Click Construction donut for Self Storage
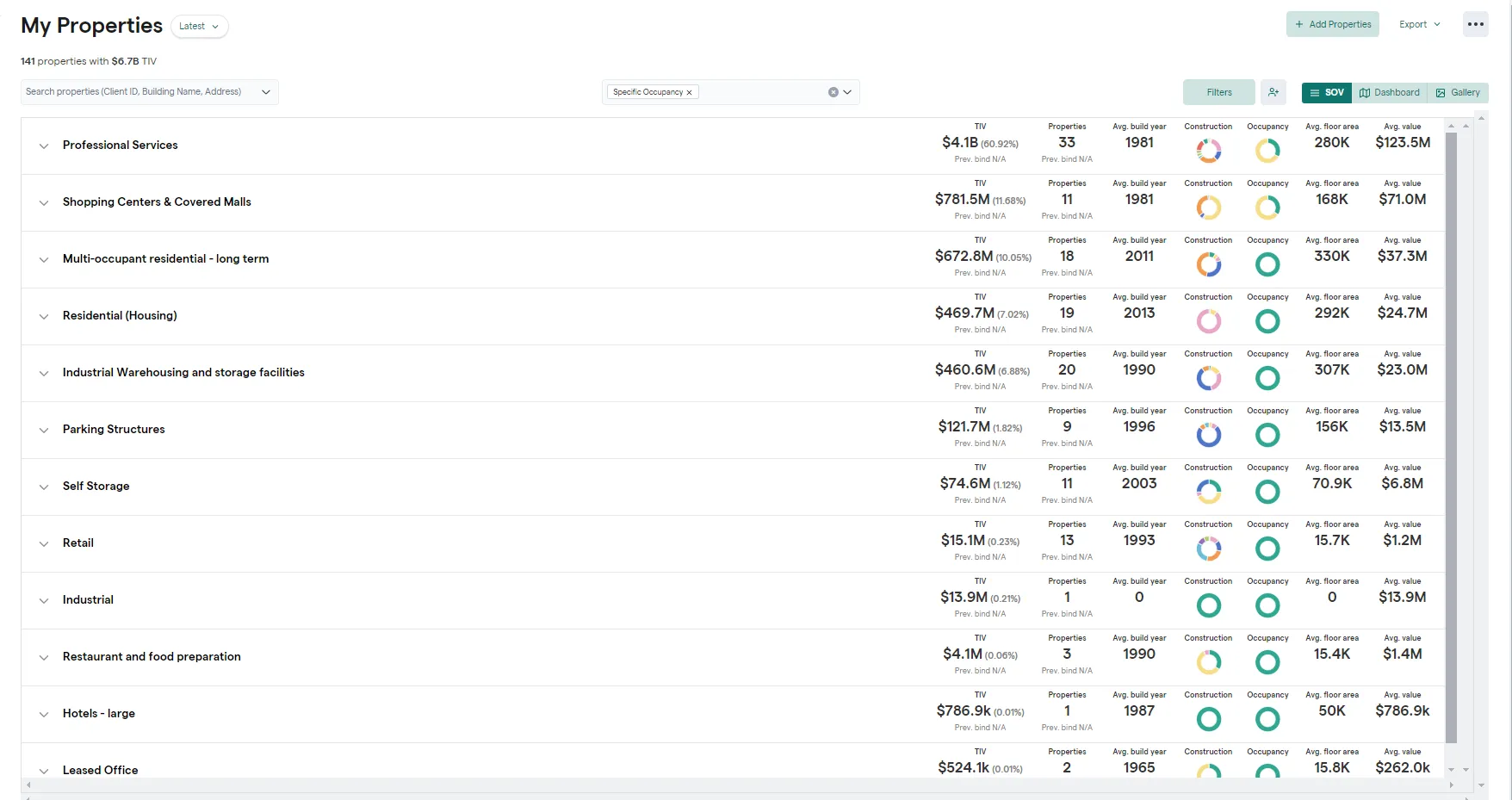 1208,492
